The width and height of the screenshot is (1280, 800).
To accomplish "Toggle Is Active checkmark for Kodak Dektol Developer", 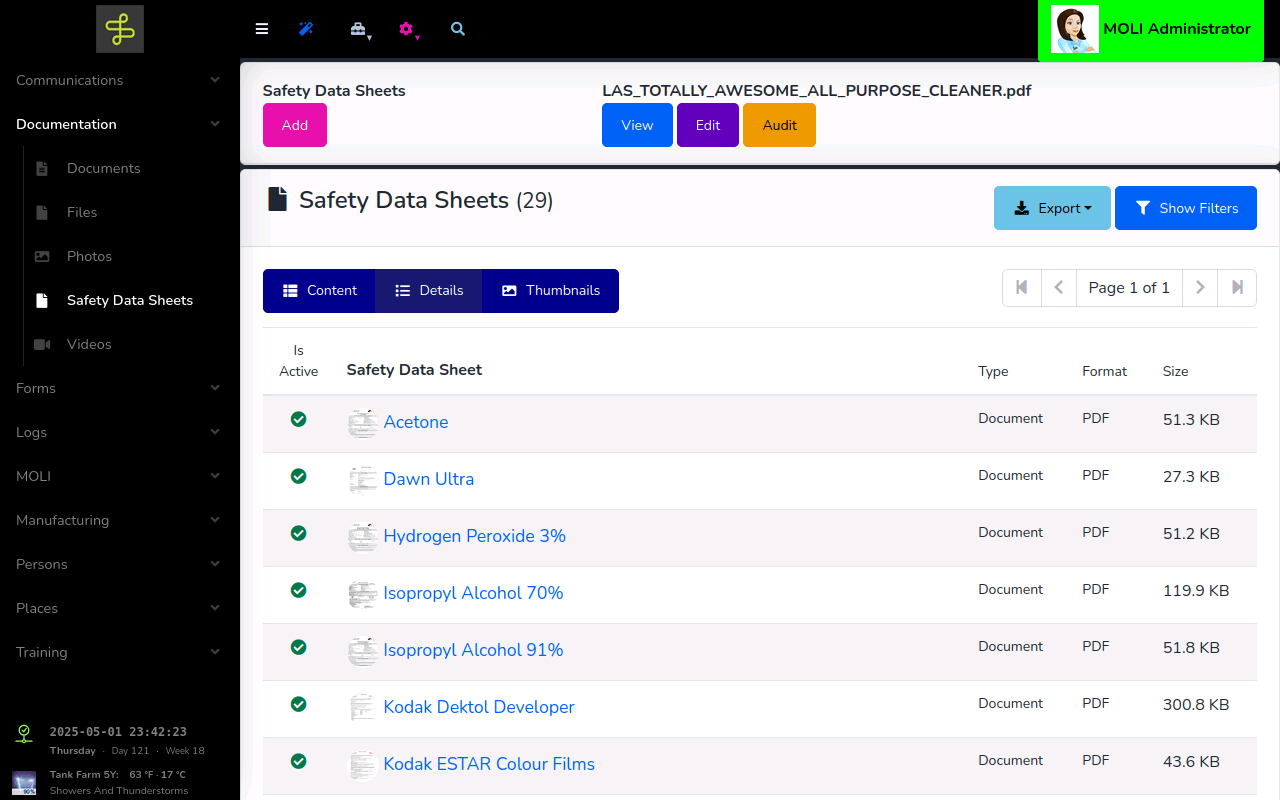I will (x=298, y=704).
